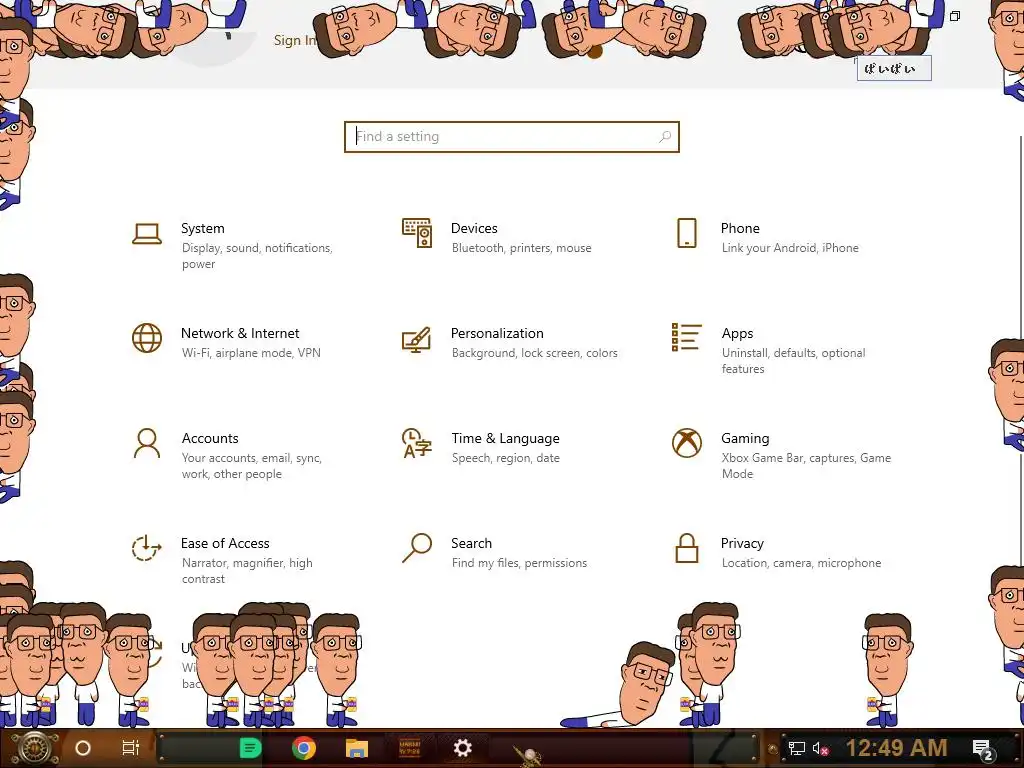Open the Privacy title
The width and height of the screenshot is (1024, 768).
point(742,543)
